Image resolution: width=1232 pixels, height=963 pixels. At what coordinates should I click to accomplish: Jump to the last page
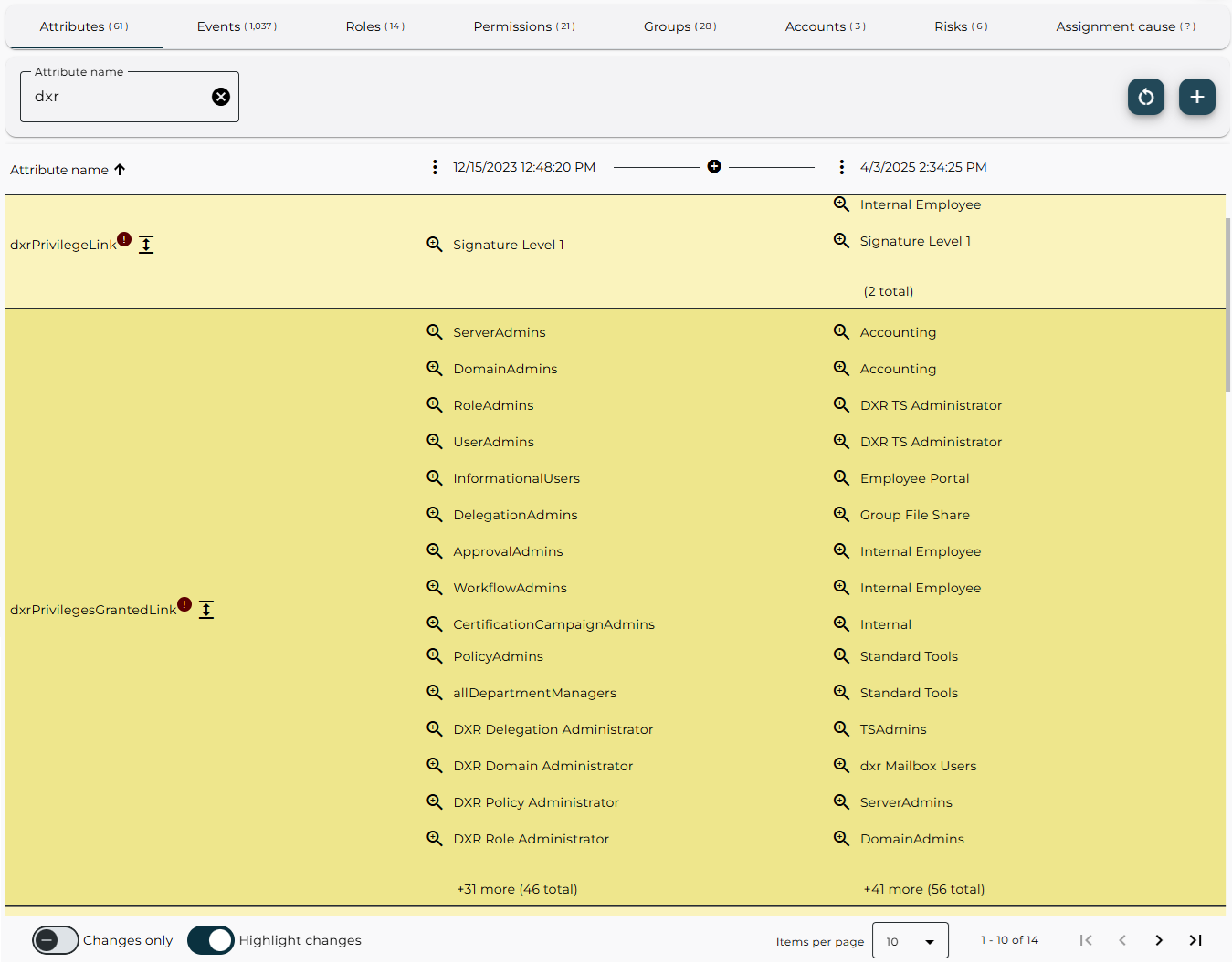coord(1195,940)
